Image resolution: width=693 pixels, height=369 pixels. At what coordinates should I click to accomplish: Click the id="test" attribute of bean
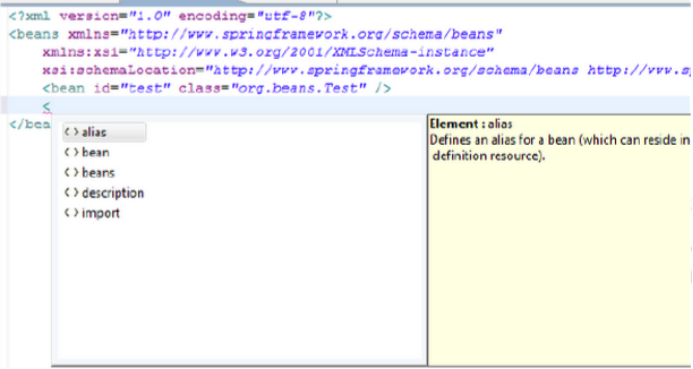pyautogui.click(x=132, y=88)
